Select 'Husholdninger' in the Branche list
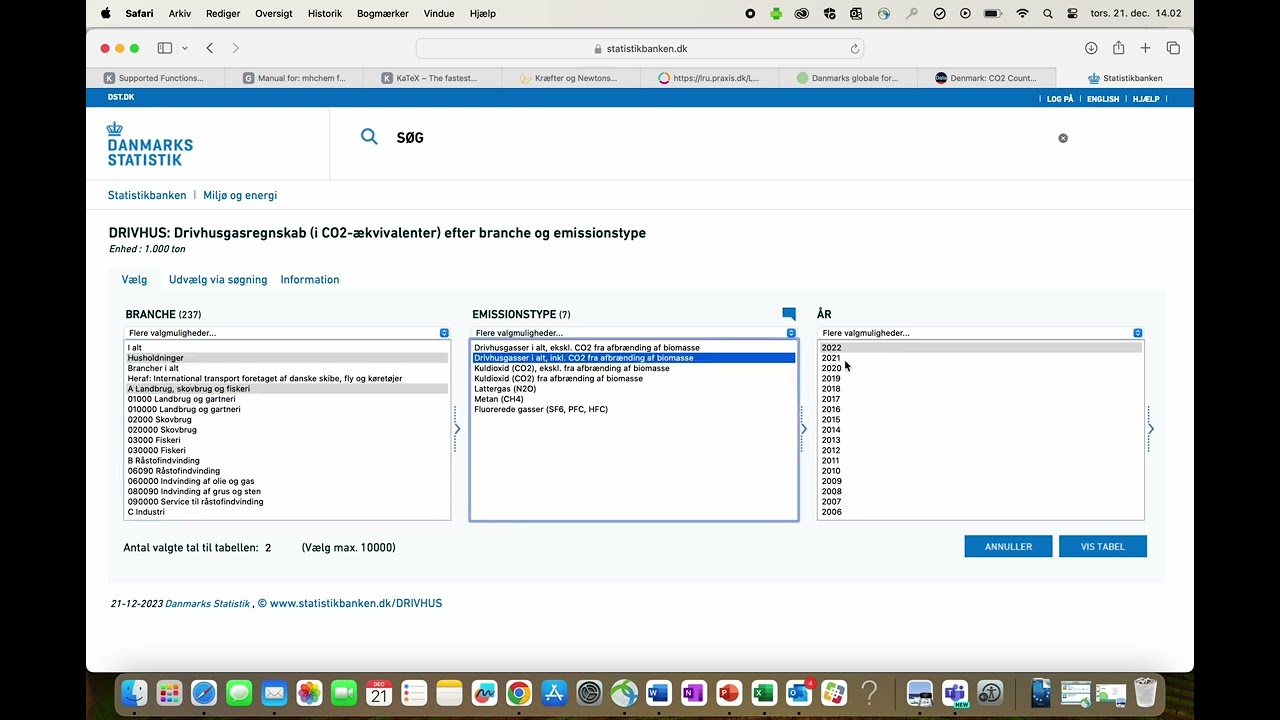The image size is (1280, 720). [x=287, y=358]
